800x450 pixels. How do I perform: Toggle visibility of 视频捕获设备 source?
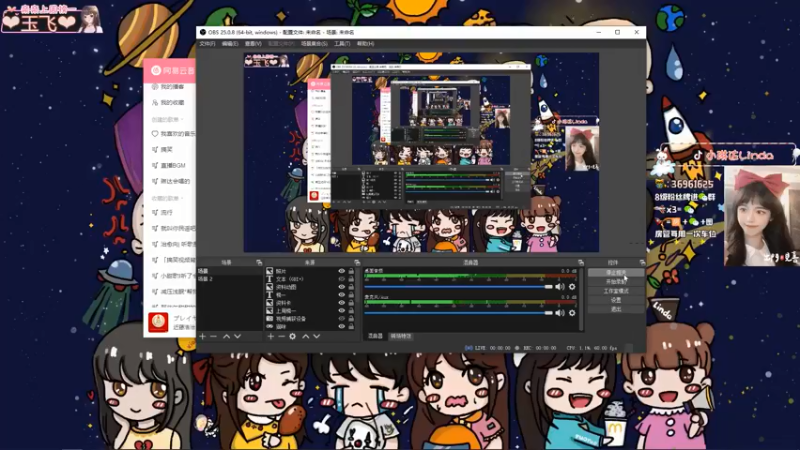[341, 318]
